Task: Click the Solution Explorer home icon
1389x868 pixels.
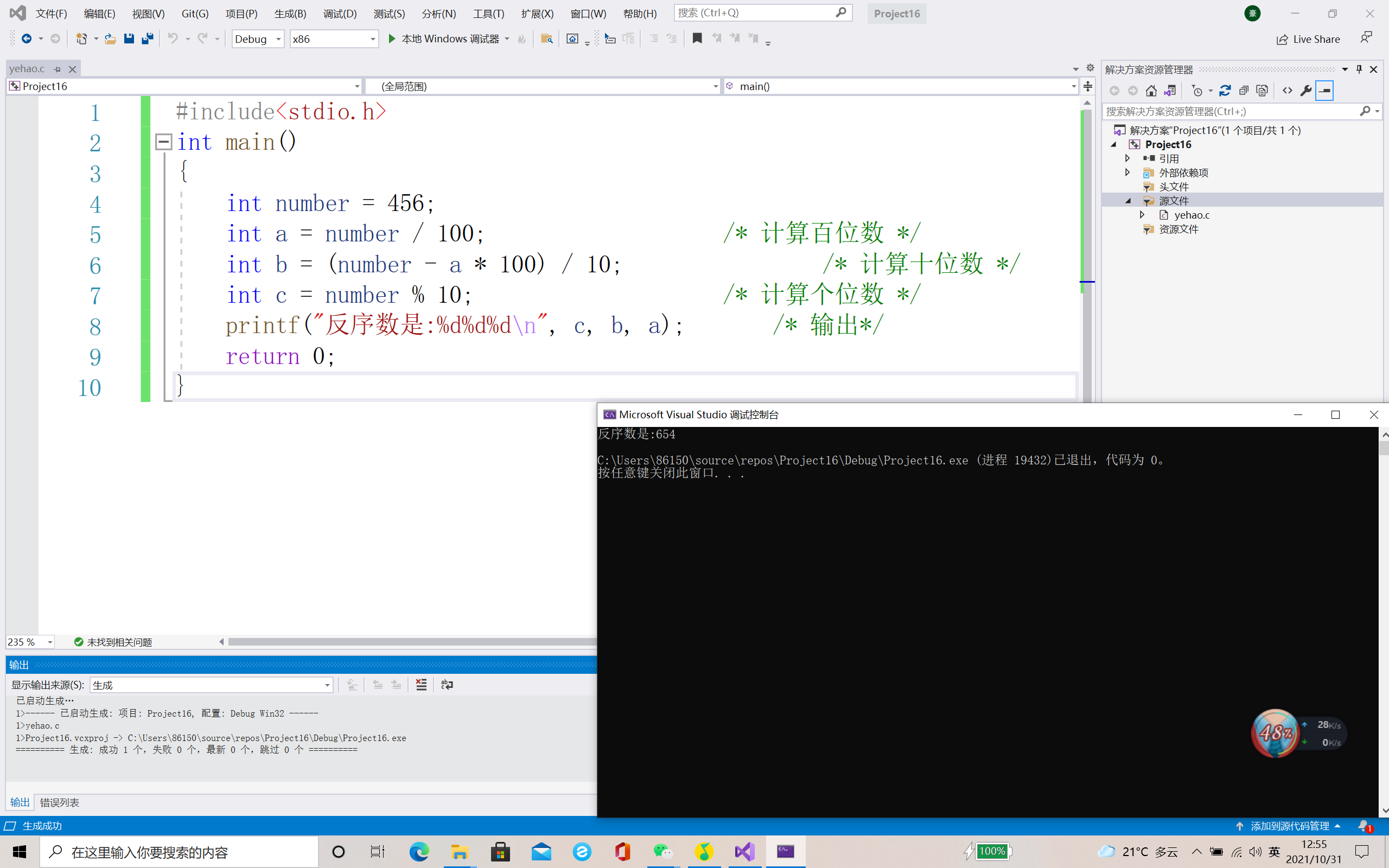Action: (1151, 91)
